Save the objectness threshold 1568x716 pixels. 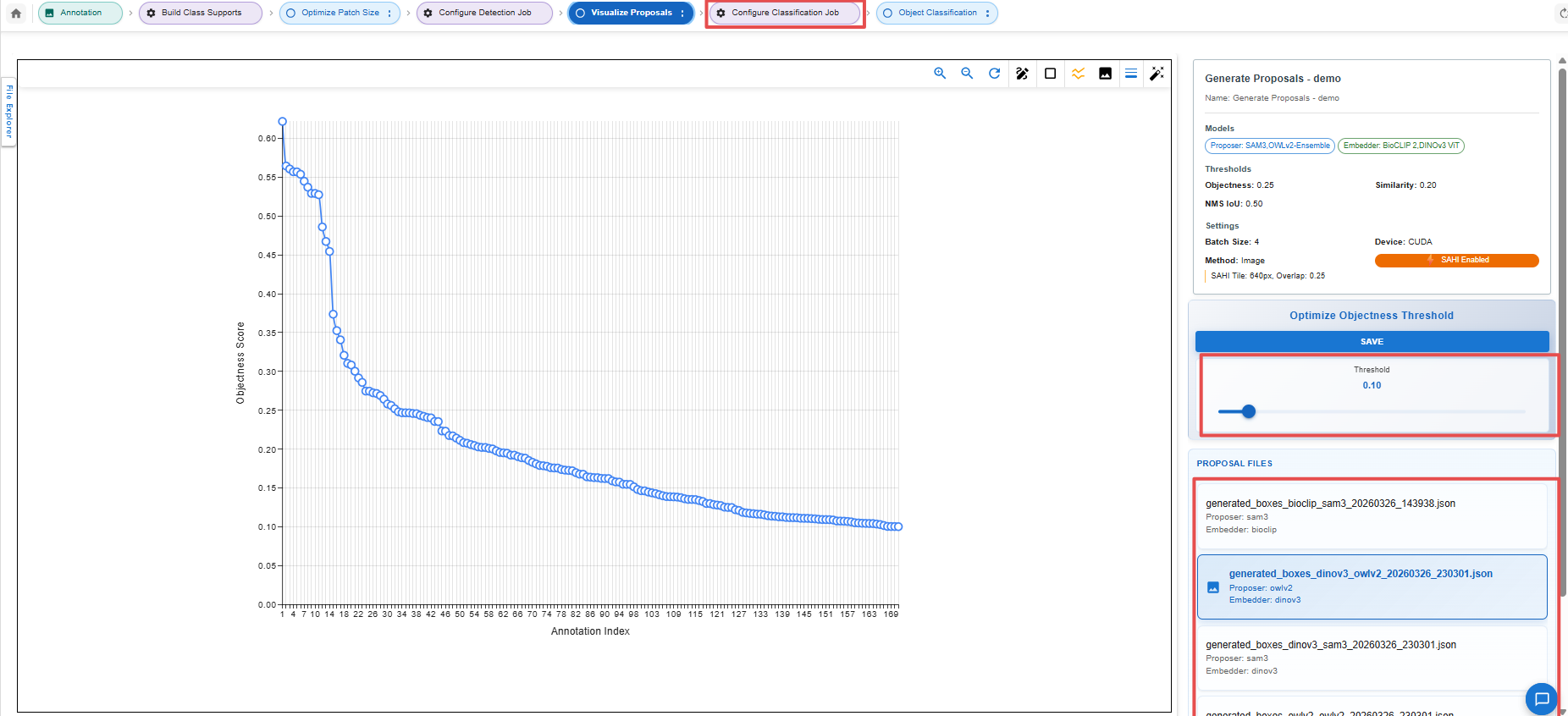pyautogui.click(x=1372, y=342)
